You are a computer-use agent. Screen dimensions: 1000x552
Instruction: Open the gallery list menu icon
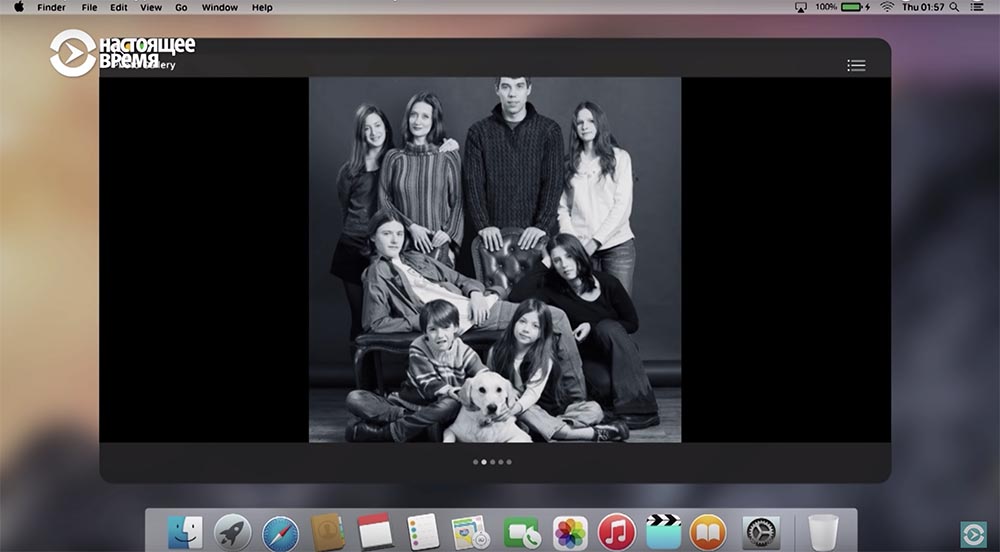(856, 65)
